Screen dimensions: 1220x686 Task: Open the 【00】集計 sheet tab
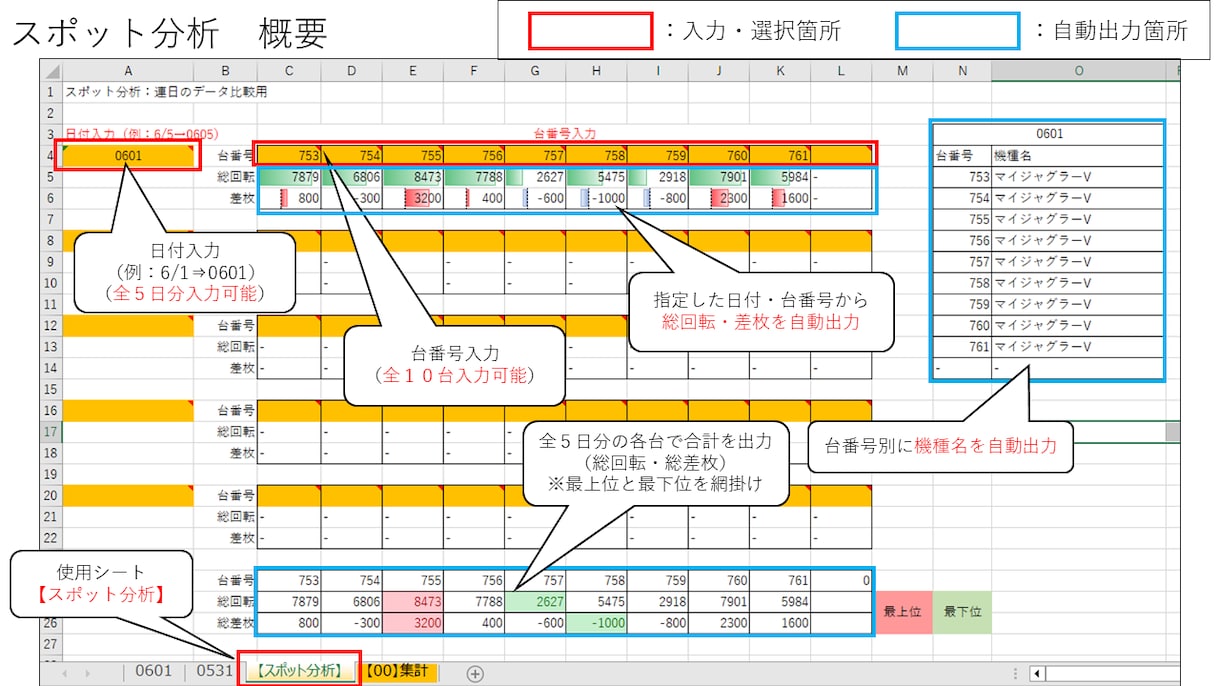pos(400,671)
